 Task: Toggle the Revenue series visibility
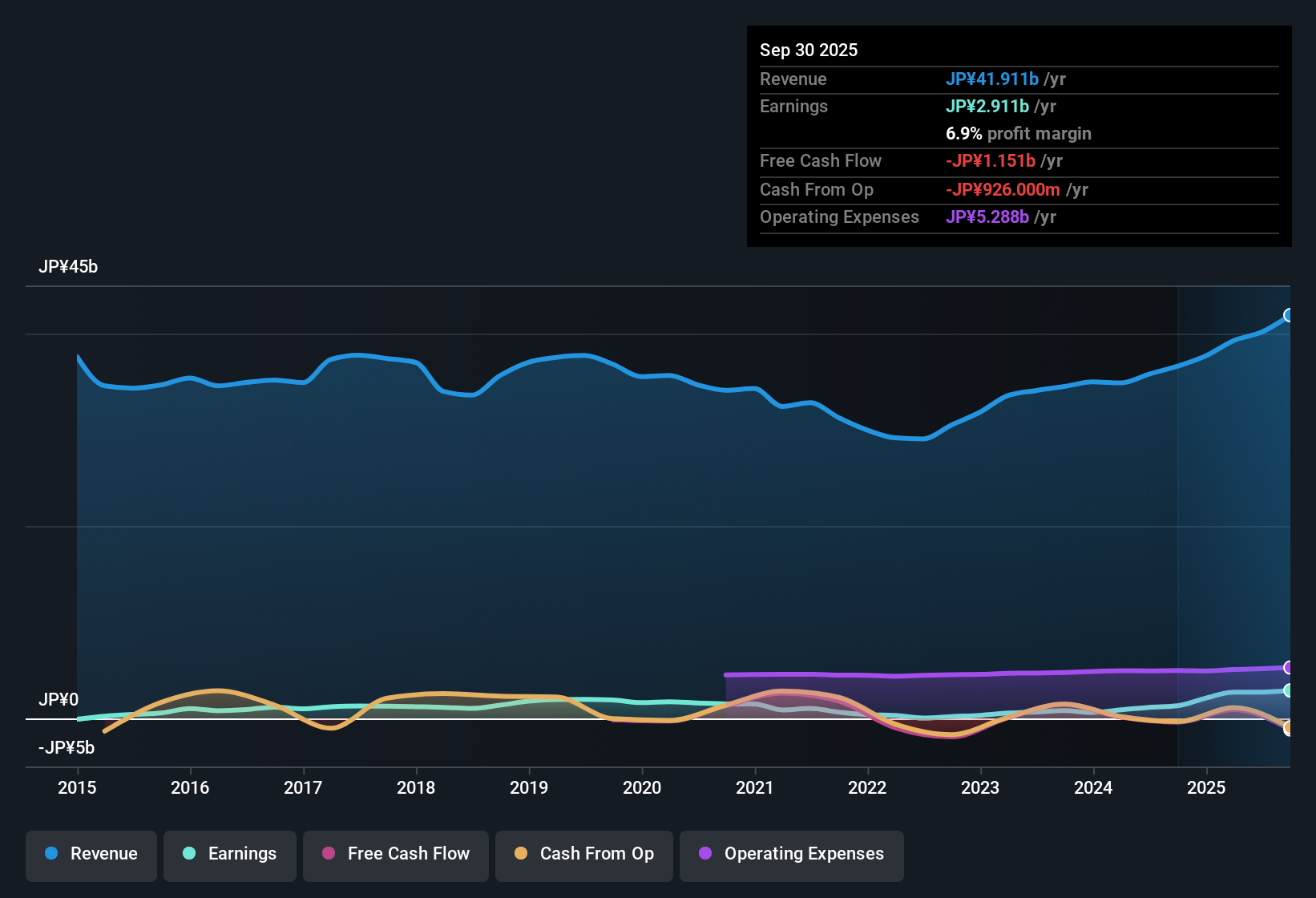91,854
